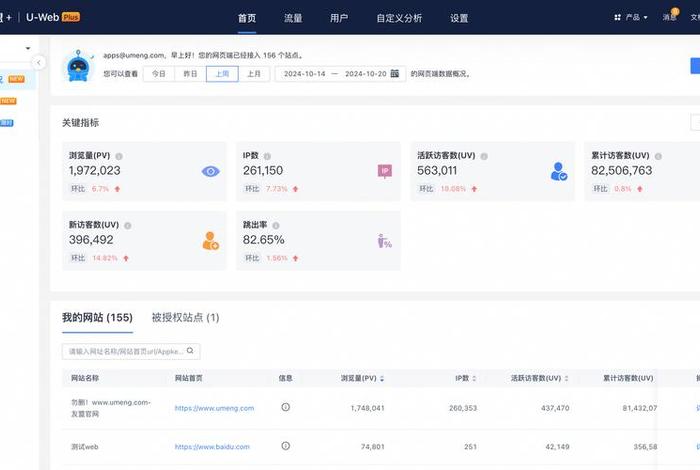
Task: Click info icon beside 跳出率 metric
Action: tap(276, 225)
